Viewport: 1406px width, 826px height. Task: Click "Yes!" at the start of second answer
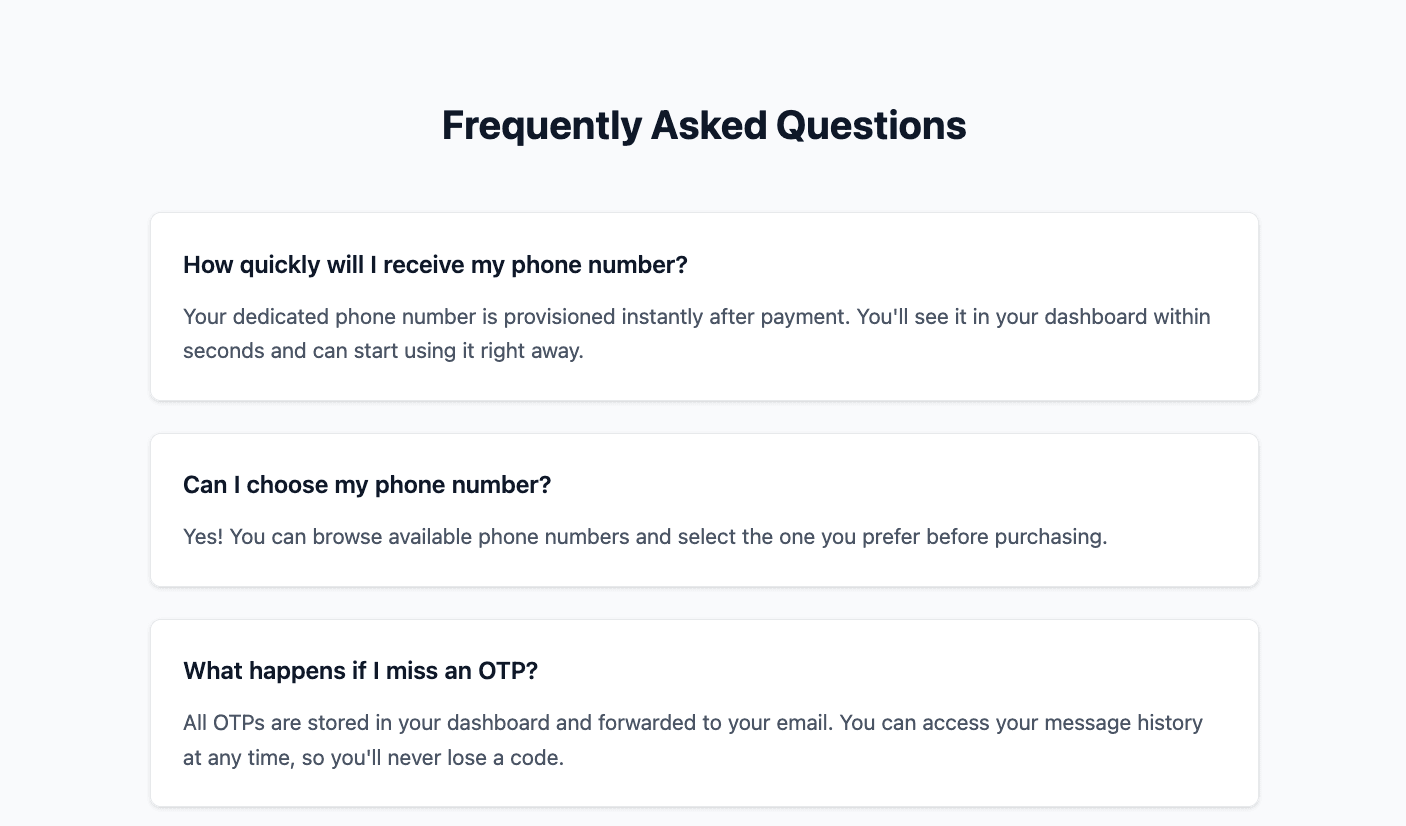pyautogui.click(x=203, y=537)
